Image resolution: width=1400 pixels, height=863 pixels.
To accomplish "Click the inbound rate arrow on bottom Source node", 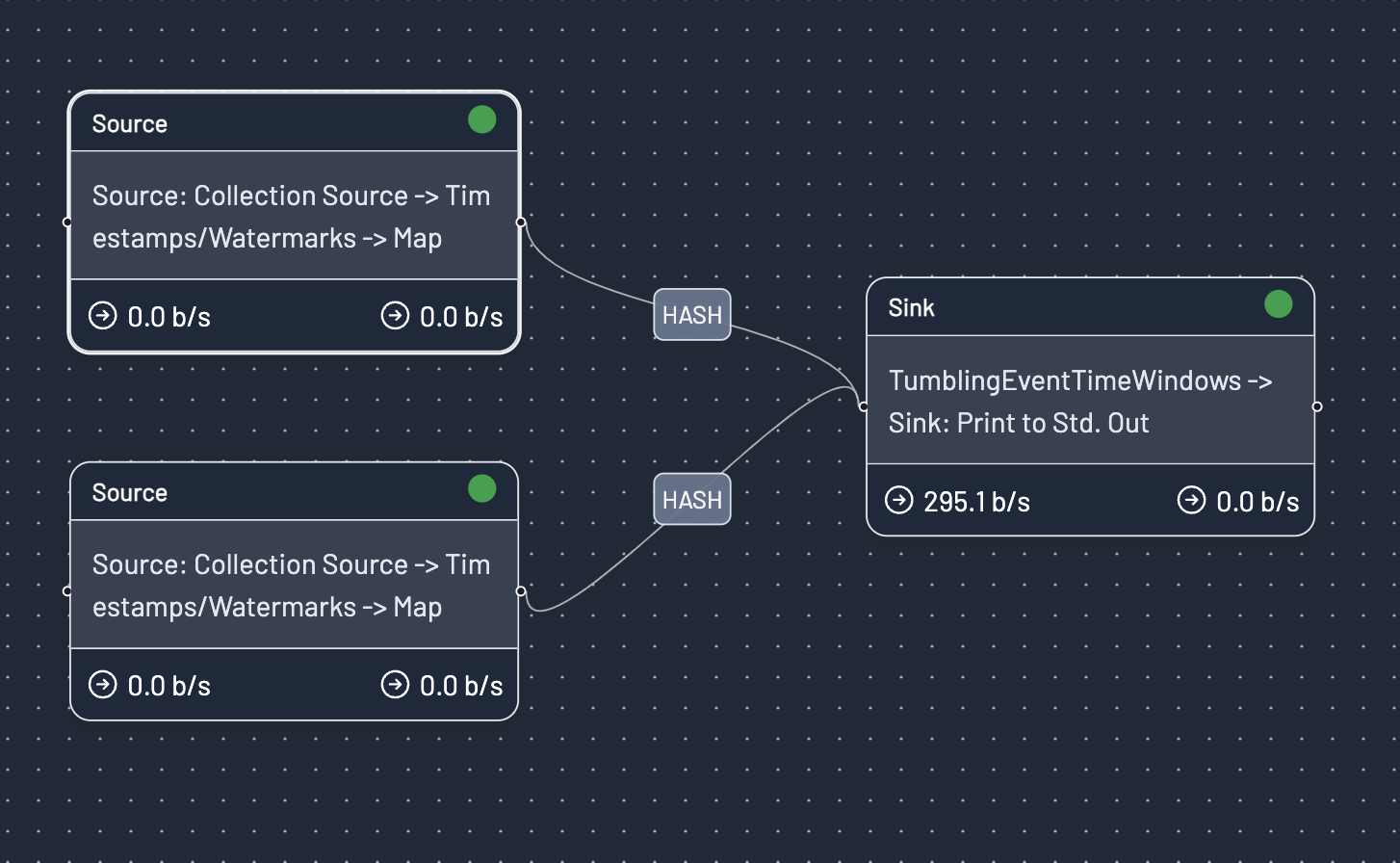I will point(102,685).
